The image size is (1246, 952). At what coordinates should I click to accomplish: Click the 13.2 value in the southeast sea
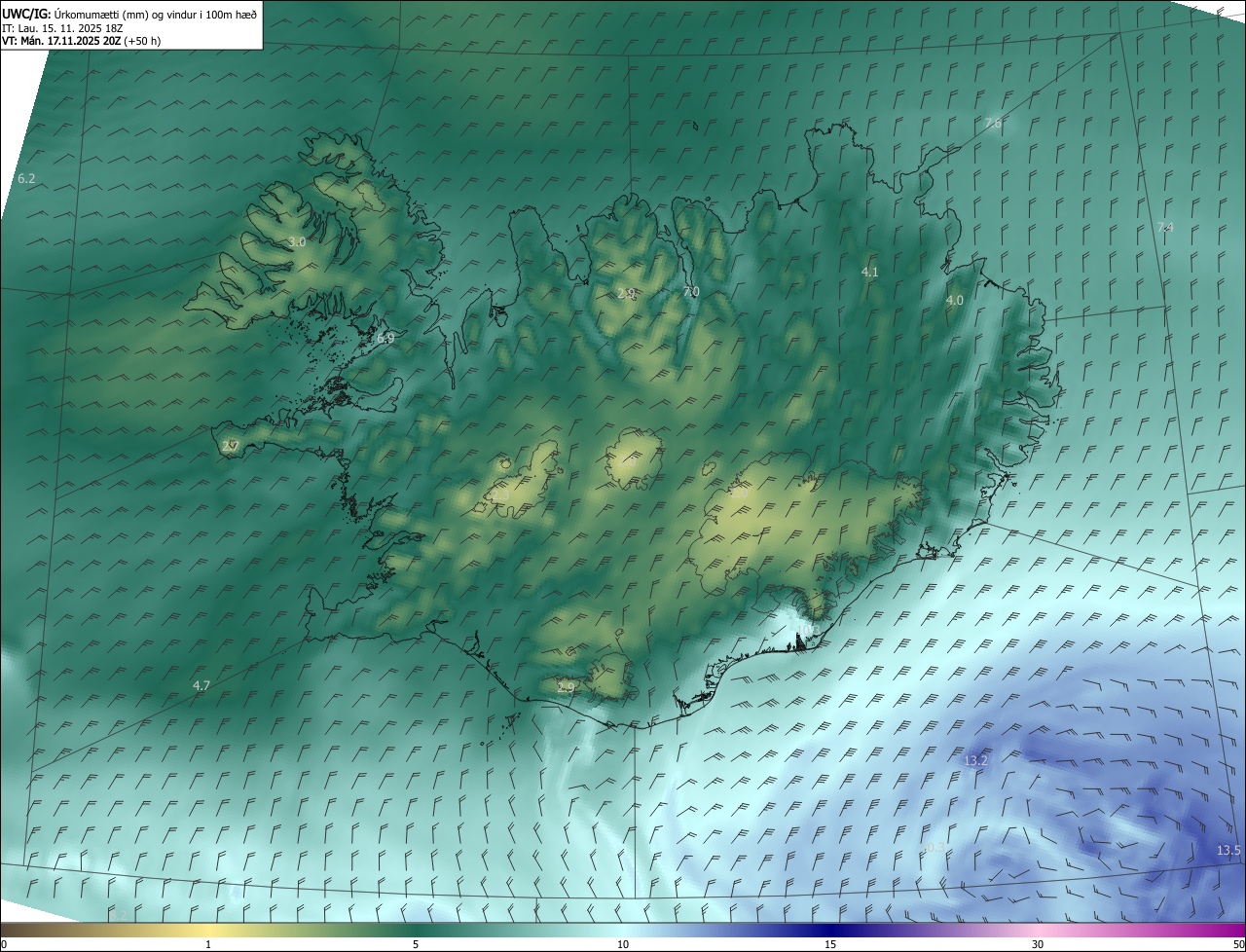click(975, 760)
